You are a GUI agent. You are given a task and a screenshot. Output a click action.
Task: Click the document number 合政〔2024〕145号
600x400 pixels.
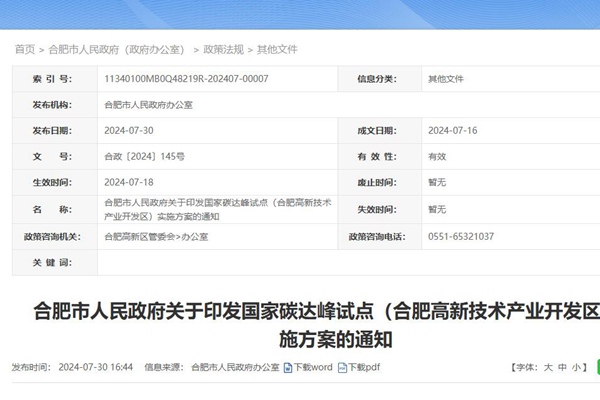click(144, 157)
